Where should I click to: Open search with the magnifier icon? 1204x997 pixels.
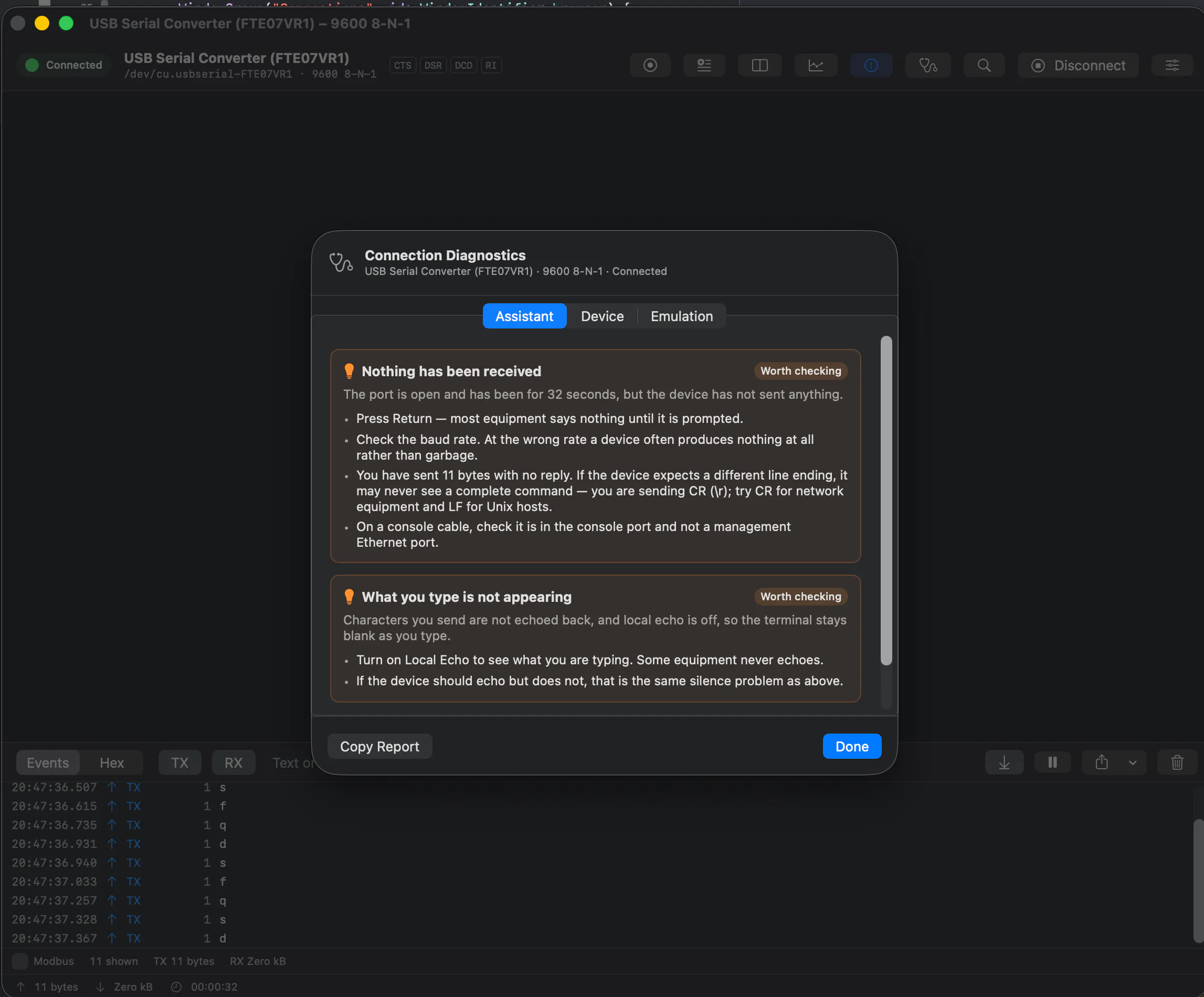click(x=984, y=66)
